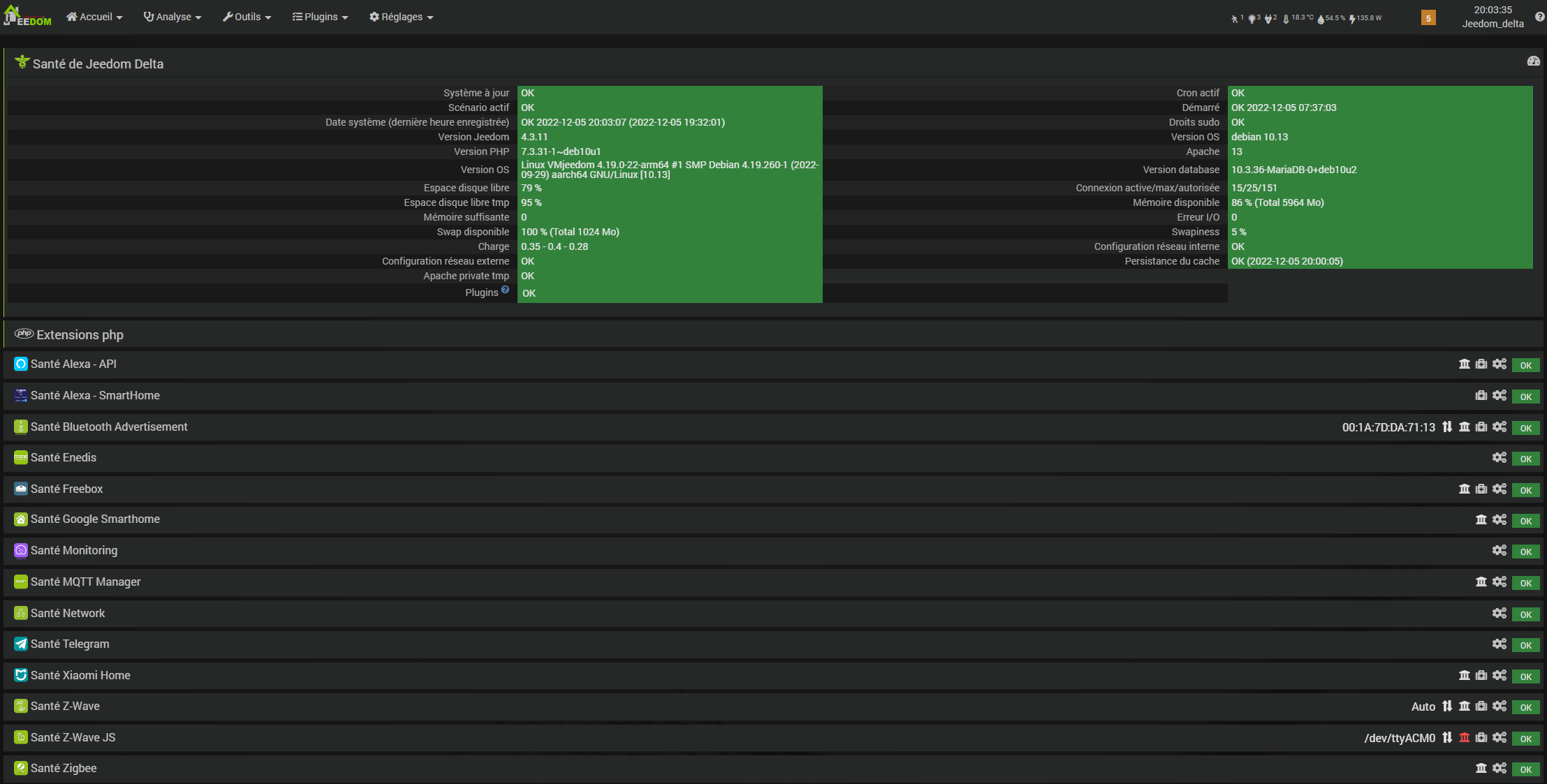The width and height of the screenshot is (1547, 784).
Task: Click OK status for Santé Zigbee
Action: point(1526,769)
